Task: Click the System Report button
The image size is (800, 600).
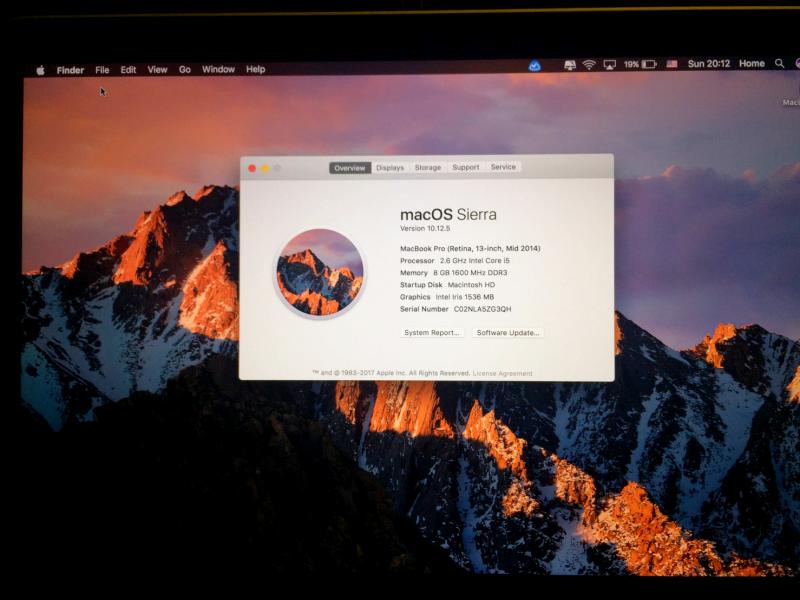Action: tap(432, 333)
